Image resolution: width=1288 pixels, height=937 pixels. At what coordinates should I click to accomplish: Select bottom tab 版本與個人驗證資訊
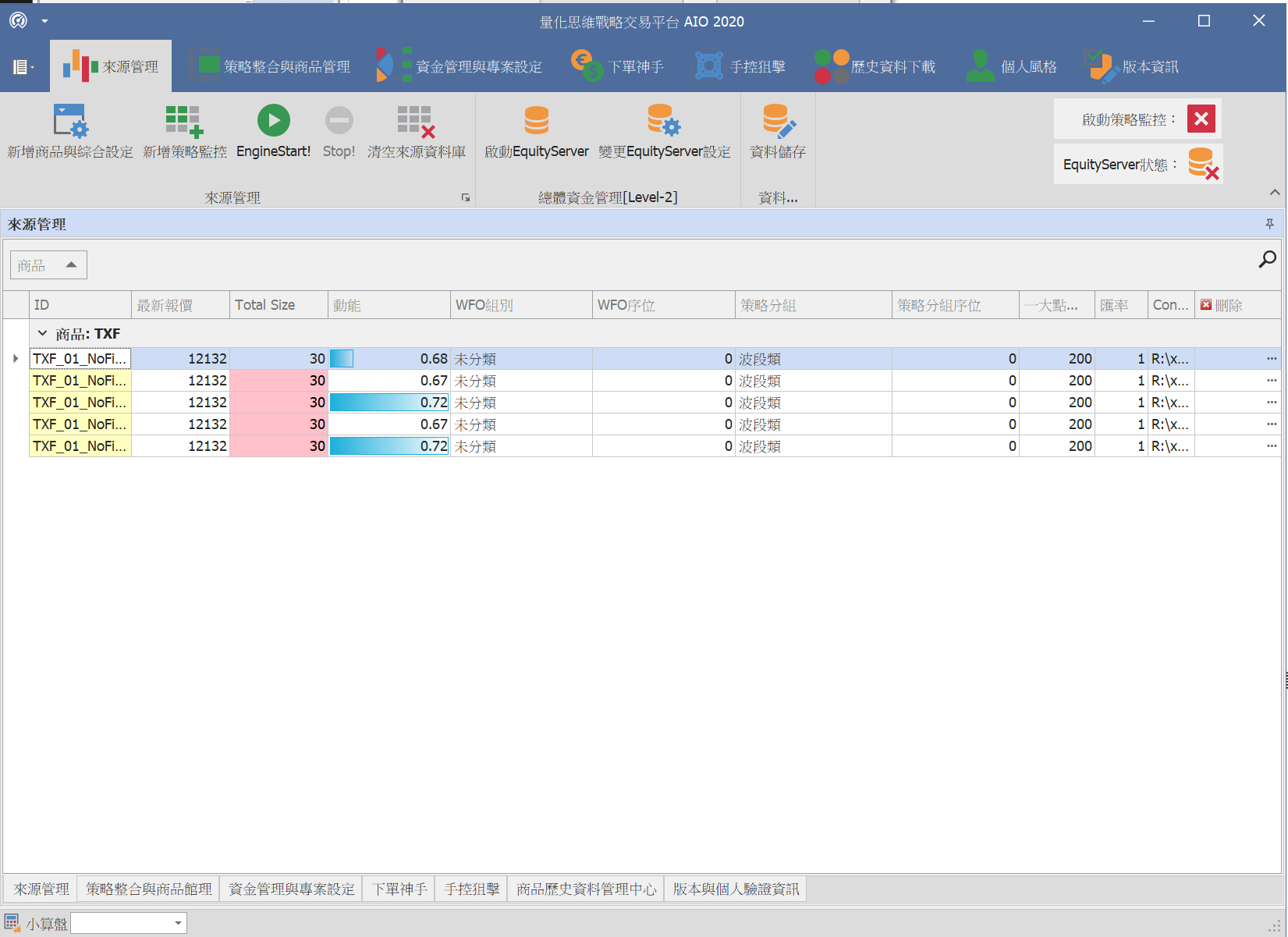click(736, 889)
